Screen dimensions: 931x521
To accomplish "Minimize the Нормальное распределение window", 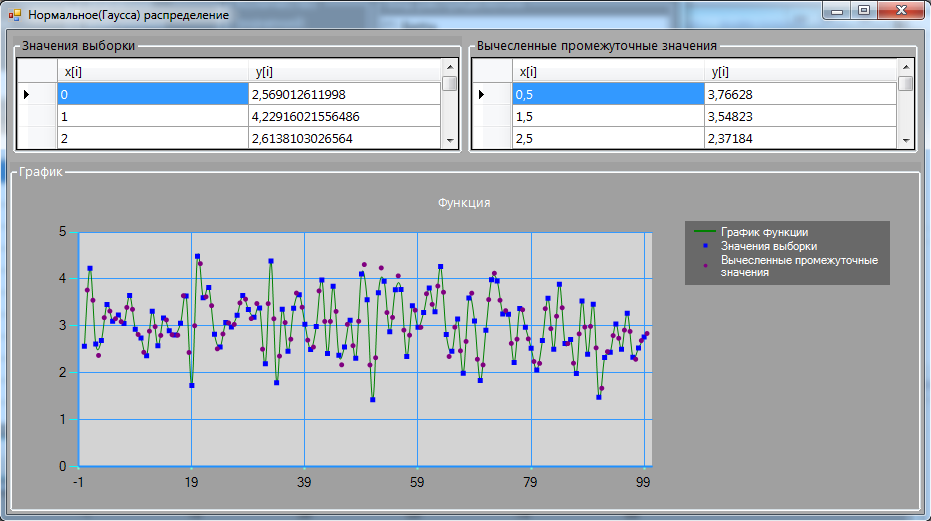I will tap(837, 10).
